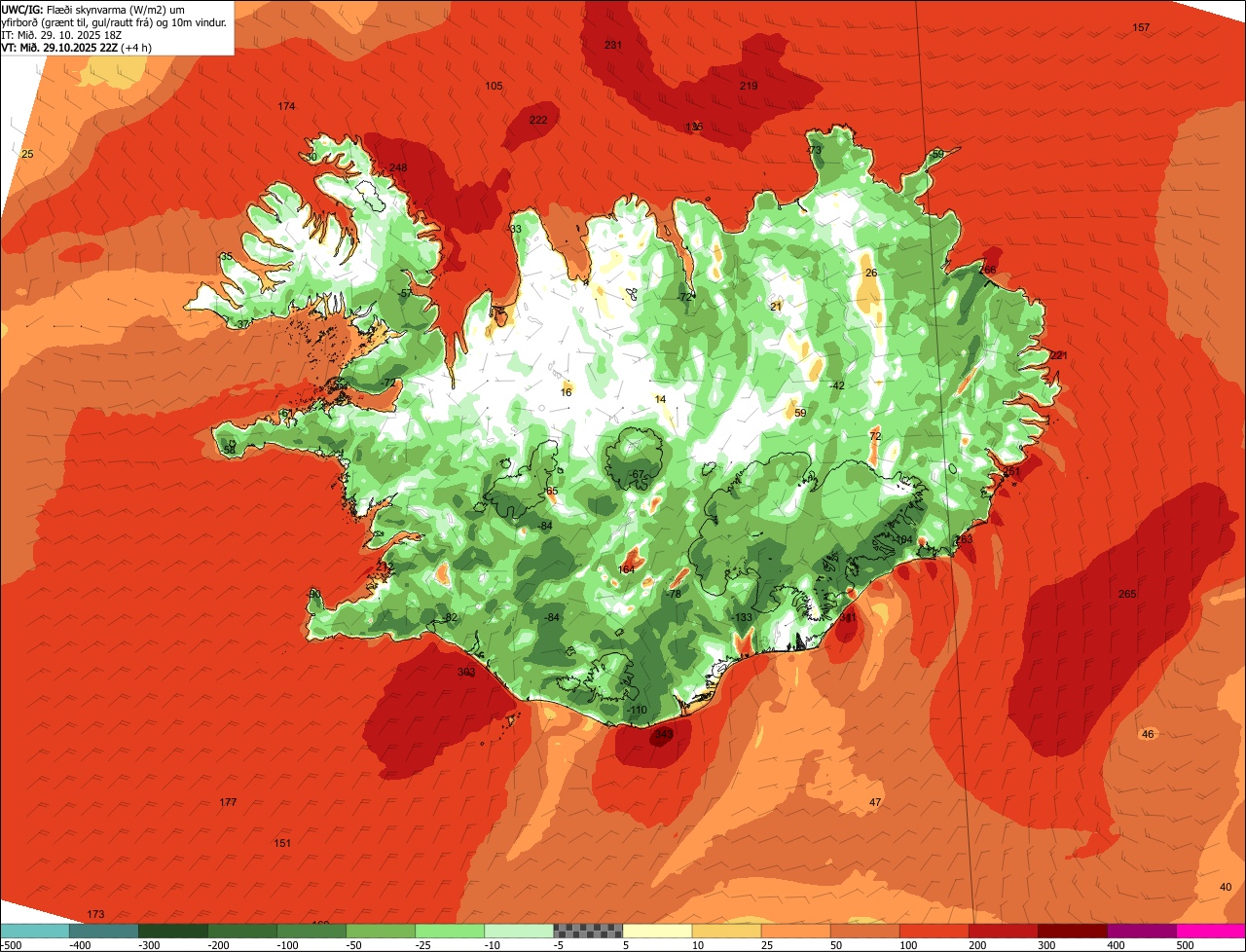Screen dimensions: 1246x952
Task: Pick the crimson 200 to 300 legend swatch
Action: 1004,931
